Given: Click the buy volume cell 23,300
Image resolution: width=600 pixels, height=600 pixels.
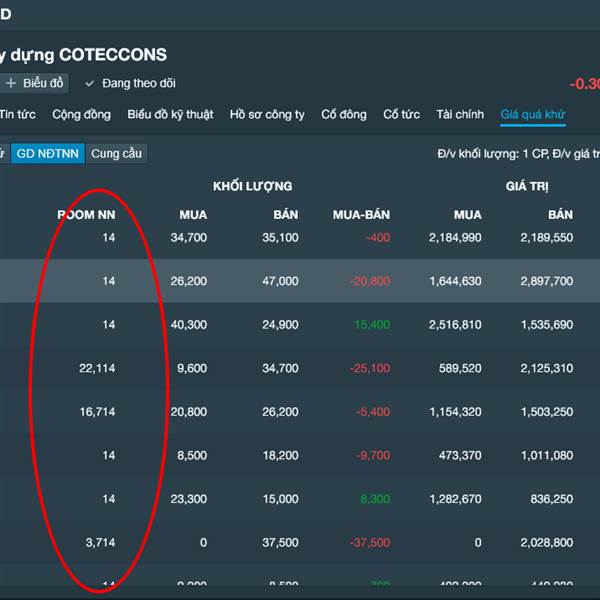Looking at the screenshot, I should click(189, 499).
